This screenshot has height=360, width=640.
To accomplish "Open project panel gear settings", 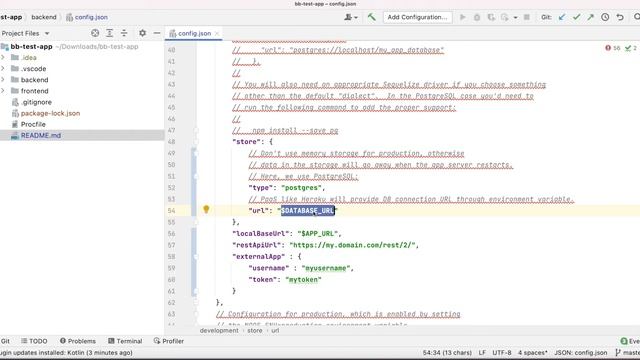I will click(142, 33).
